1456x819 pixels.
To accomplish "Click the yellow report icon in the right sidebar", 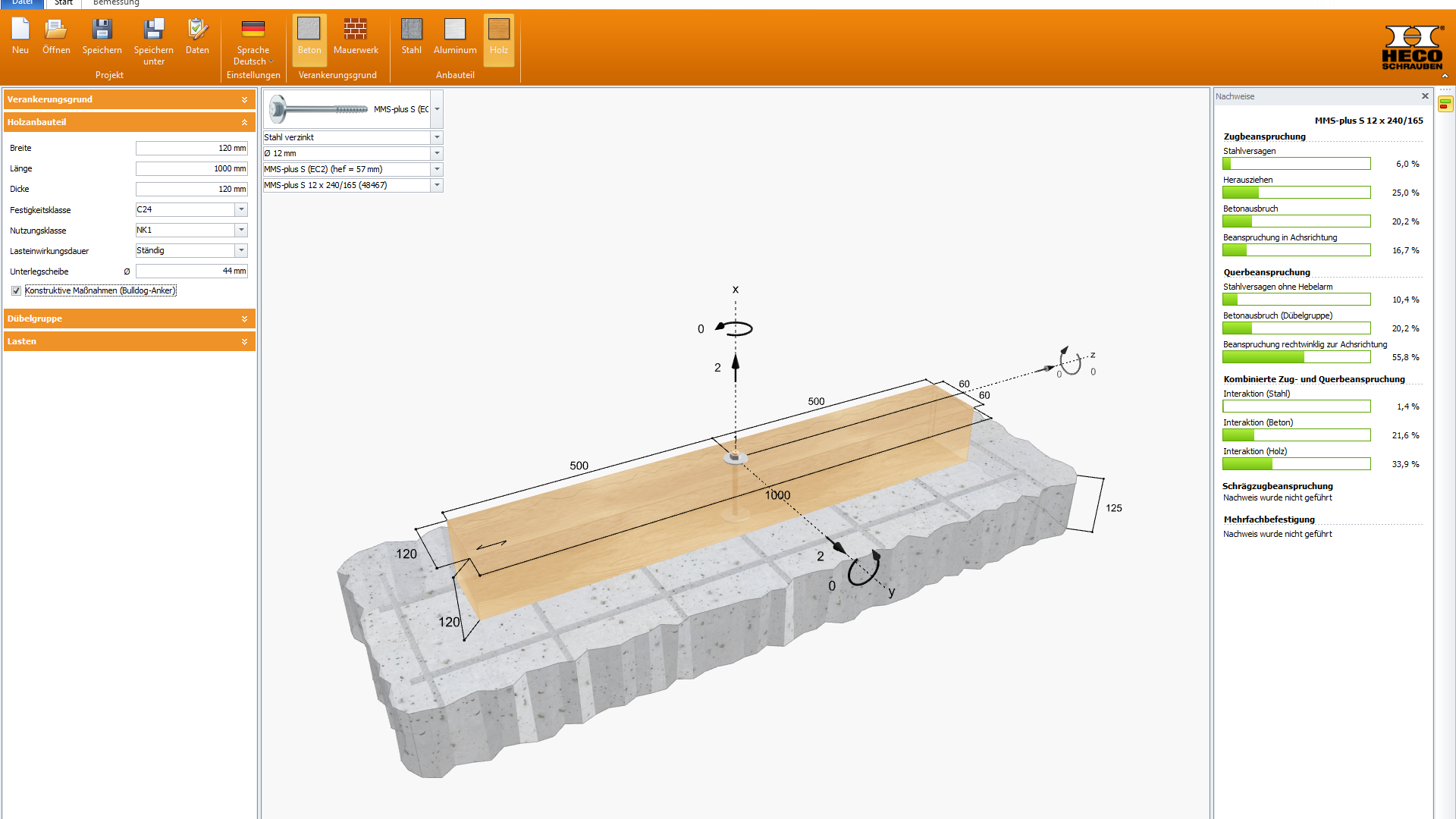I will click(x=1445, y=104).
